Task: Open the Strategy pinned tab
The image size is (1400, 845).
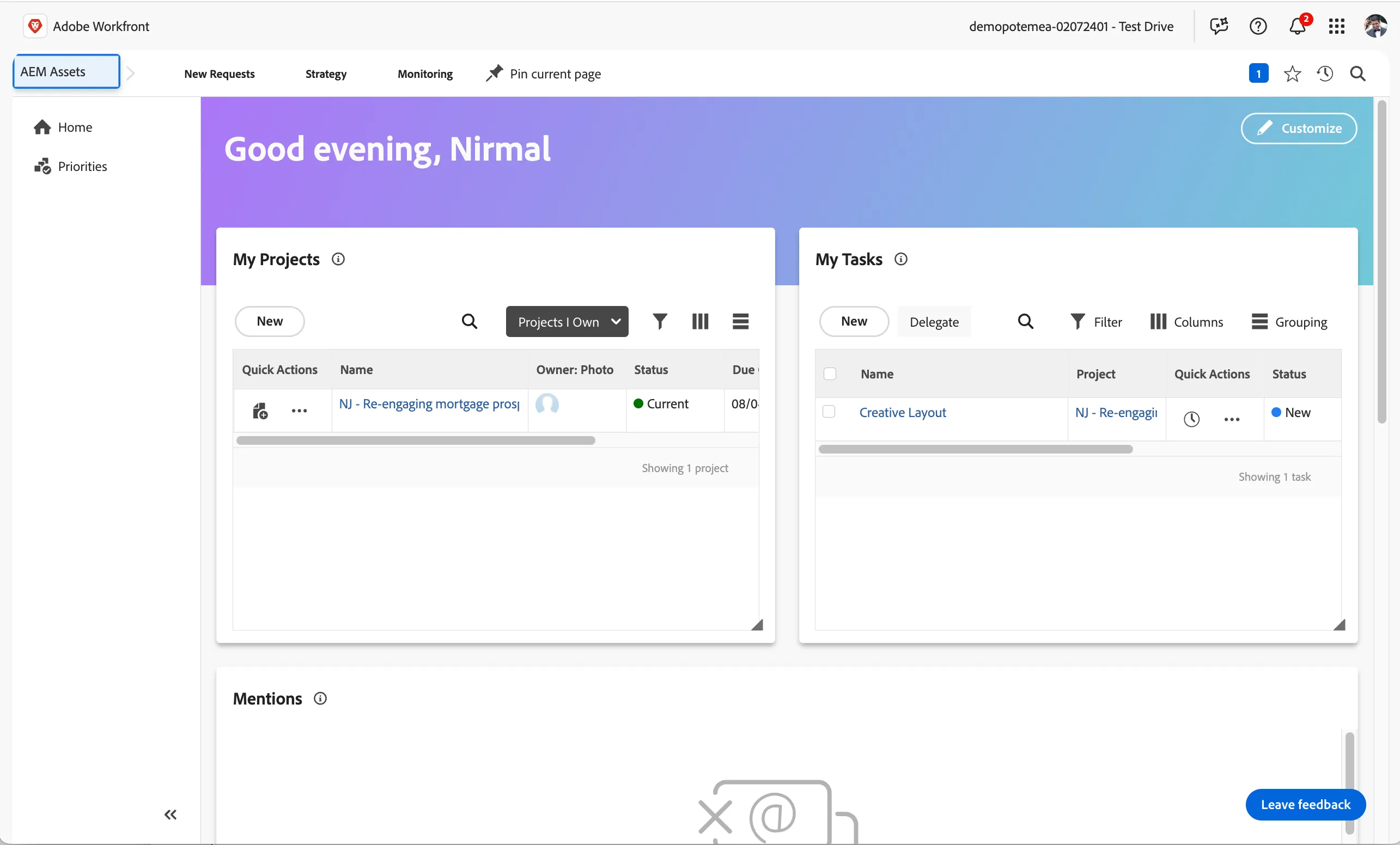Action: 326,74
